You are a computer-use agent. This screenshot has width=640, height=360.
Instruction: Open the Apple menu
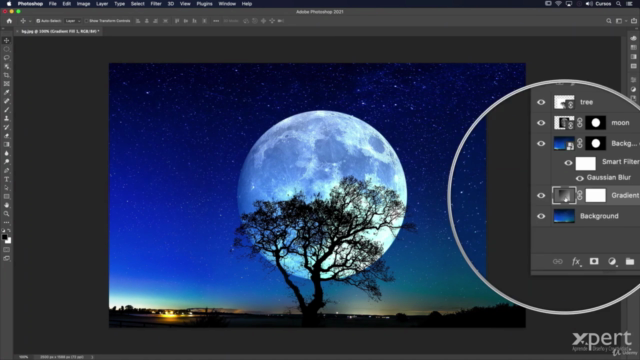[9, 4]
